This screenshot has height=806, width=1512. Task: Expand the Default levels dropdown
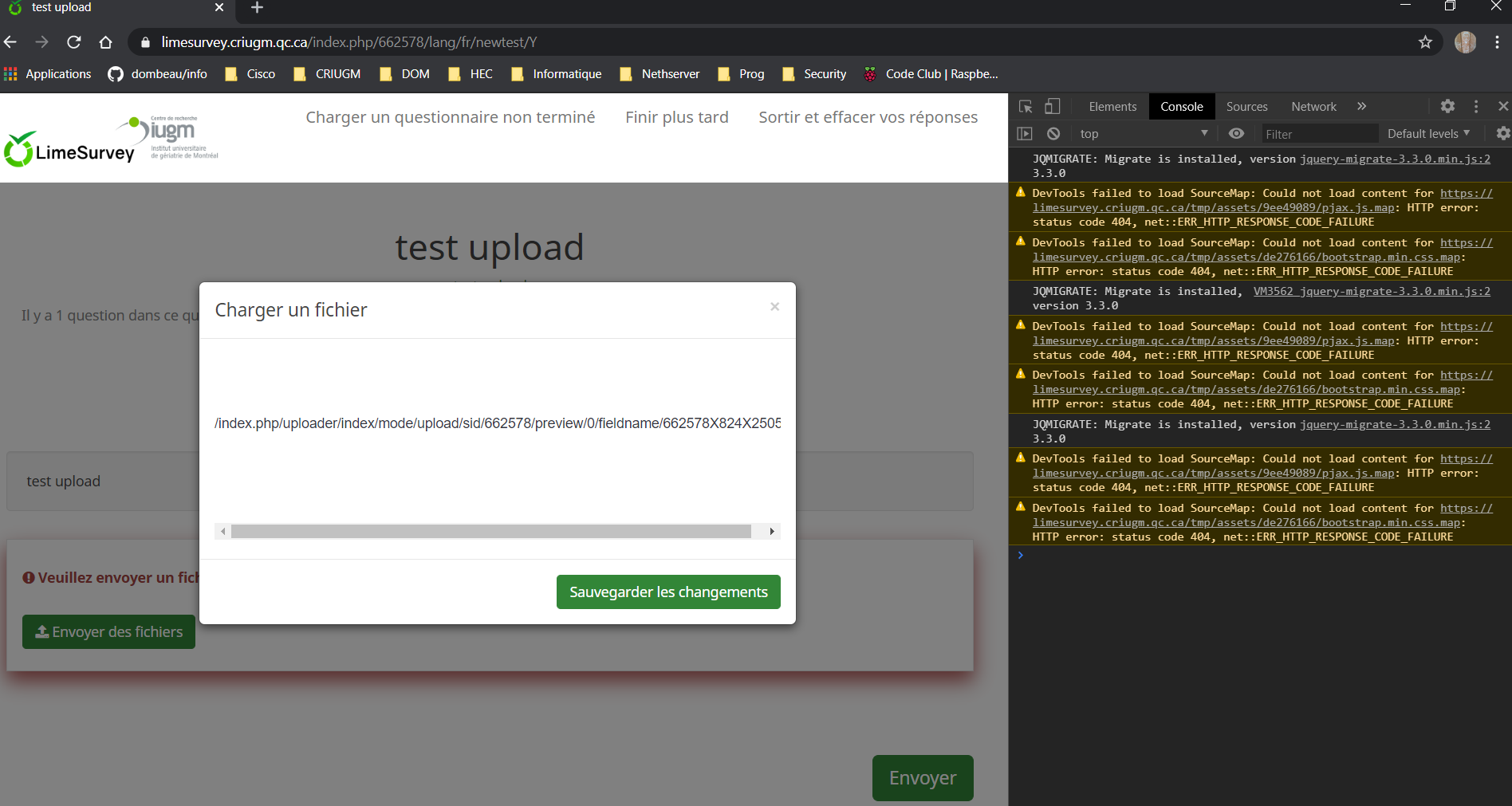click(x=1427, y=134)
